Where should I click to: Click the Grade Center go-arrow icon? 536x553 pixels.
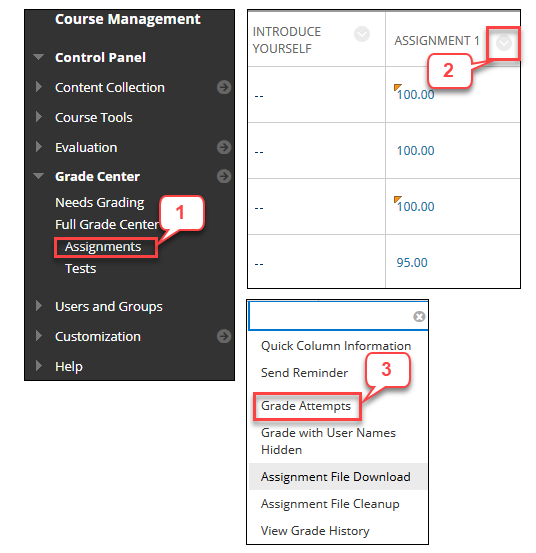pyautogui.click(x=224, y=176)
